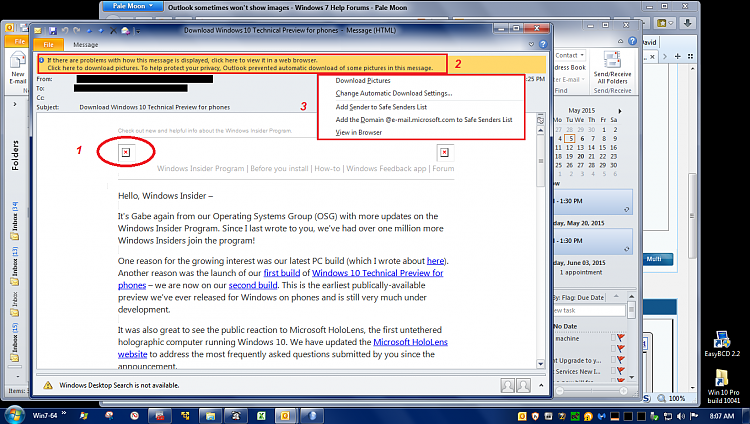Click Send/Receive All Folders button
This screenshot has width=750, height=424.
612,68
